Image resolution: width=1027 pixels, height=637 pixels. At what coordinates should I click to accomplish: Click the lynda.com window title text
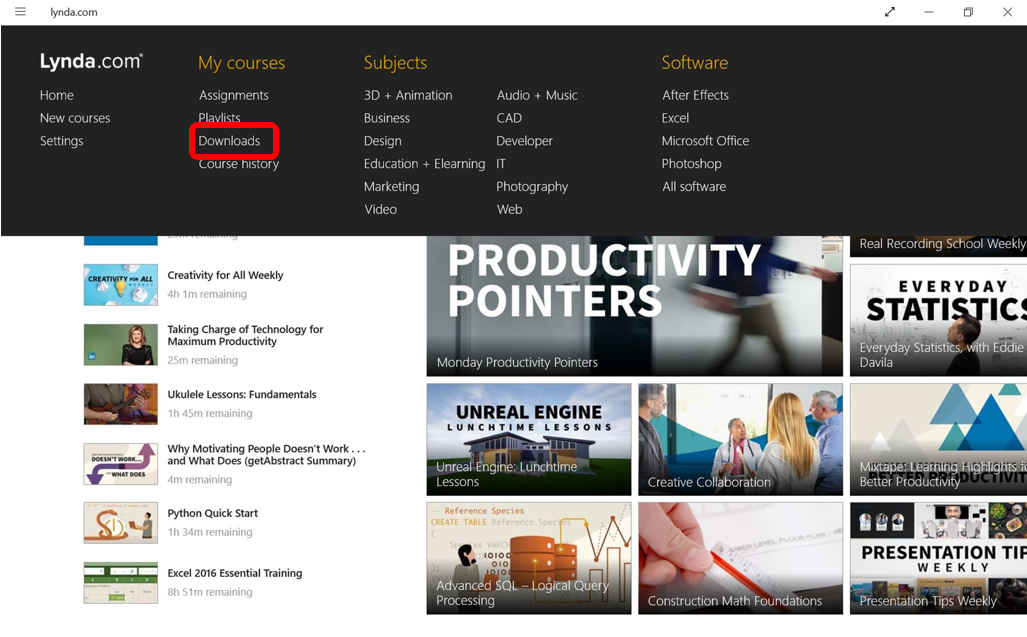74,12
